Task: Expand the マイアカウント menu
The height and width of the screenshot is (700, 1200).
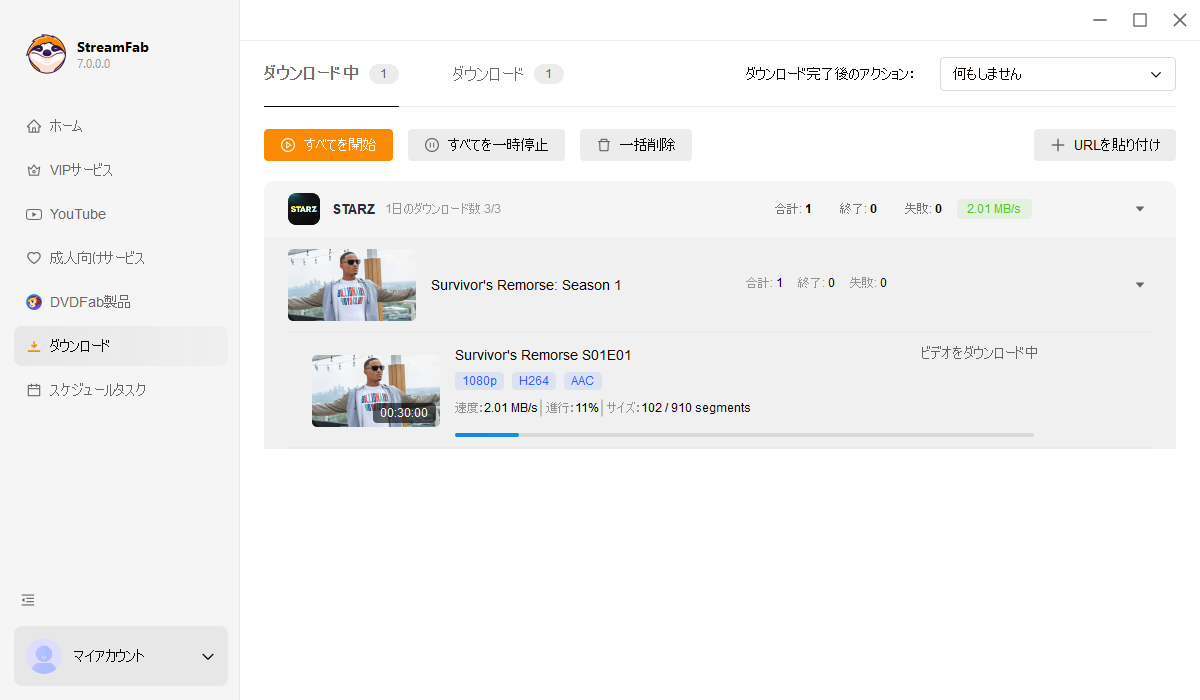Action: click(x=120, y=656)
